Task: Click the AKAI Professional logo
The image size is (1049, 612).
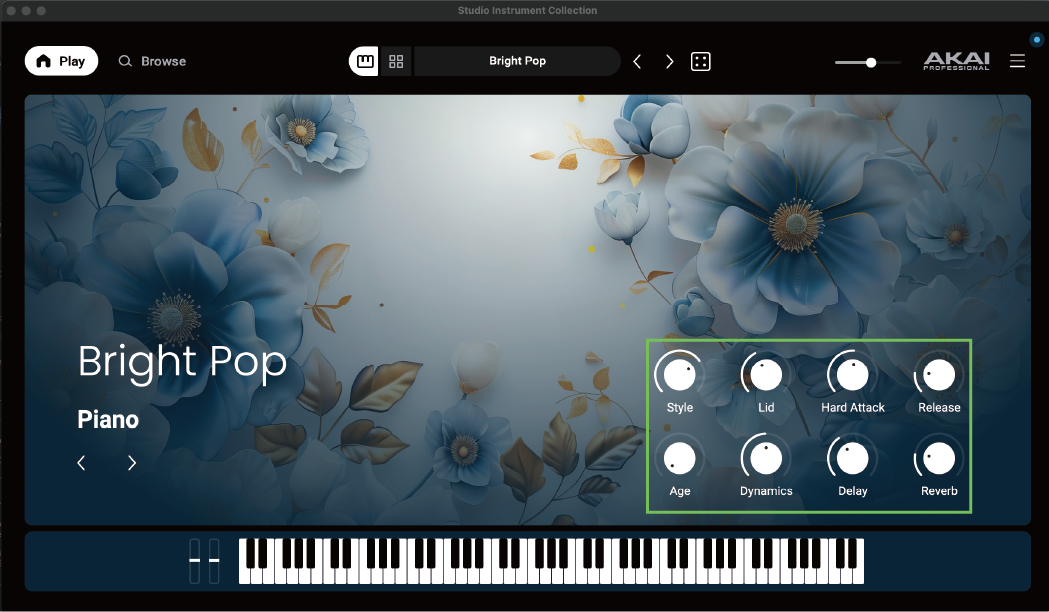Action: point(956,61)
